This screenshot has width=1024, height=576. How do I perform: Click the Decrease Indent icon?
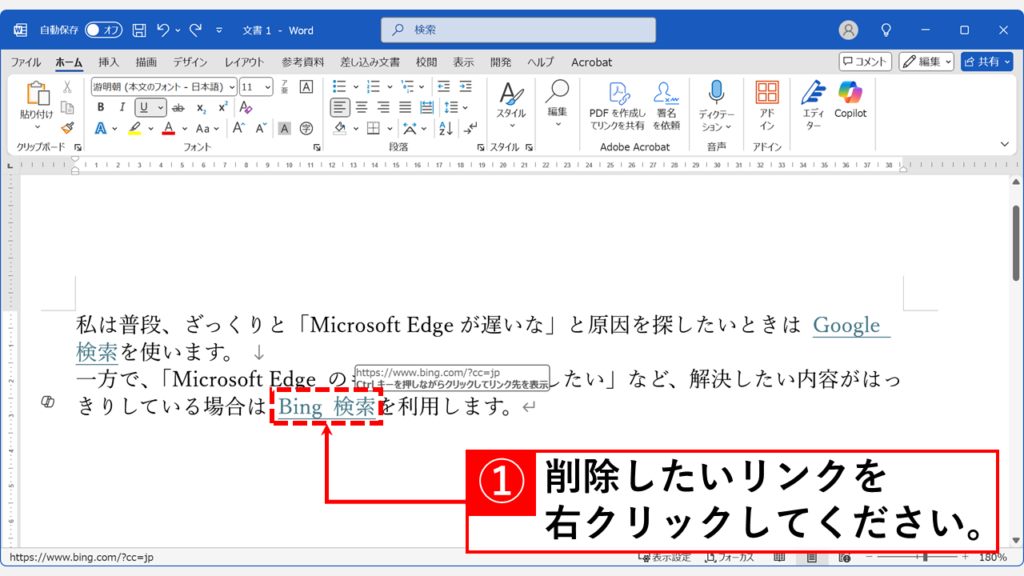[443, 87]
